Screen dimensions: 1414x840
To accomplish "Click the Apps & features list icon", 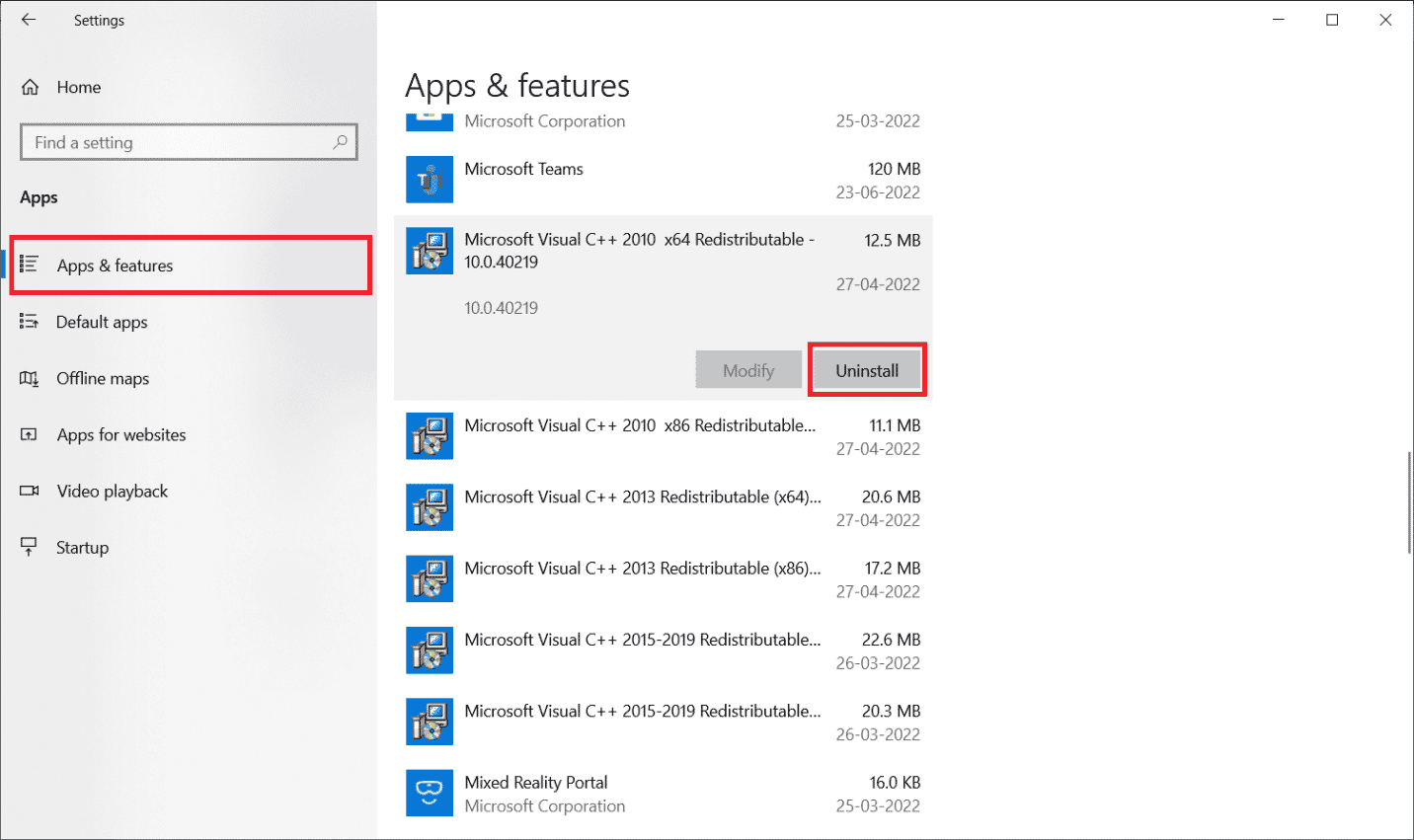I will (x=30, y=265).
